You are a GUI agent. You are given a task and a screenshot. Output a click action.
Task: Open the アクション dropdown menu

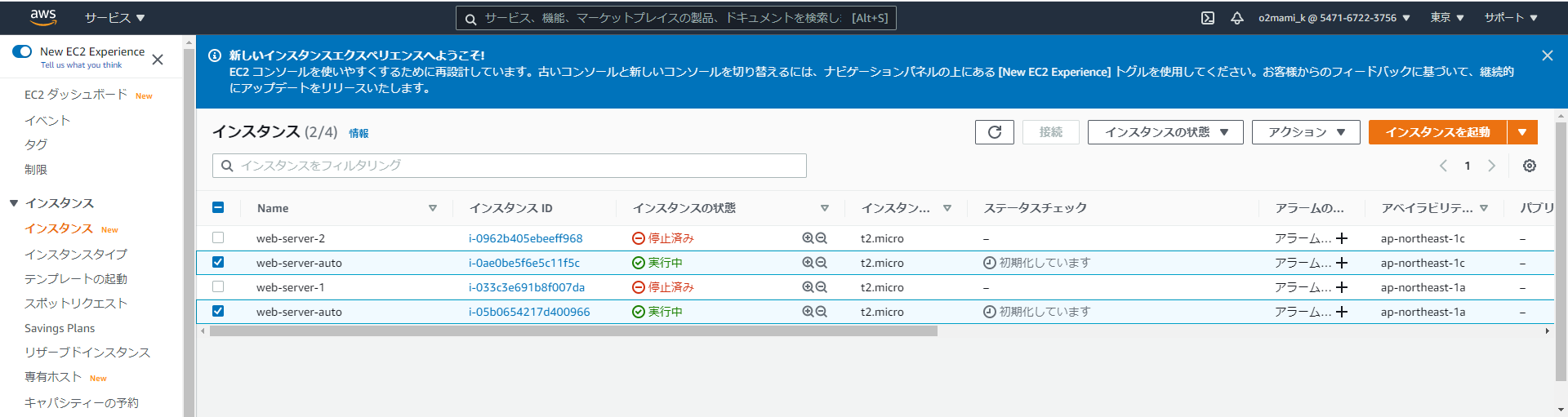[x=1305, y=132]
